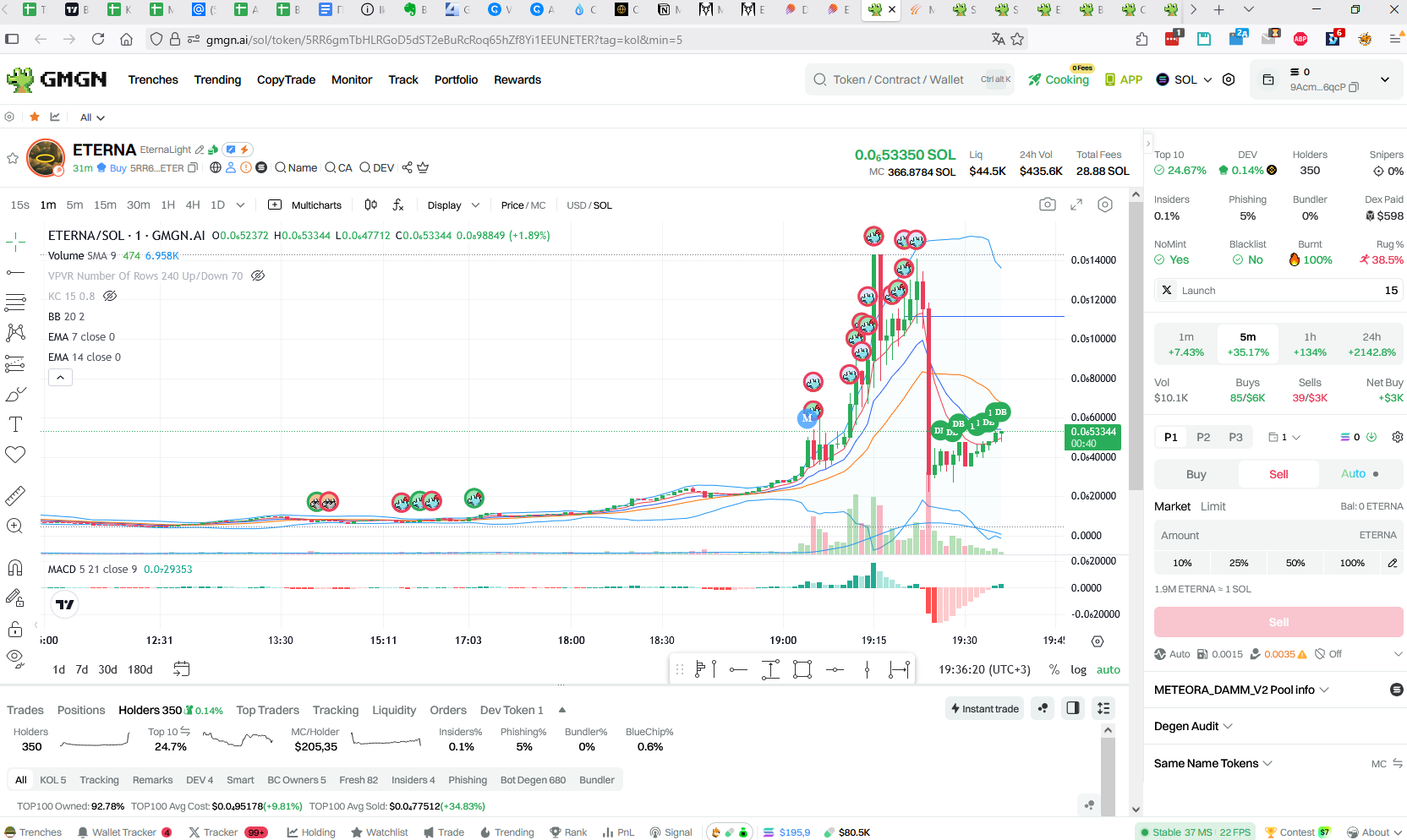
Task: Expand the Degen Audit section
Action: click(x=1193, y=726)
